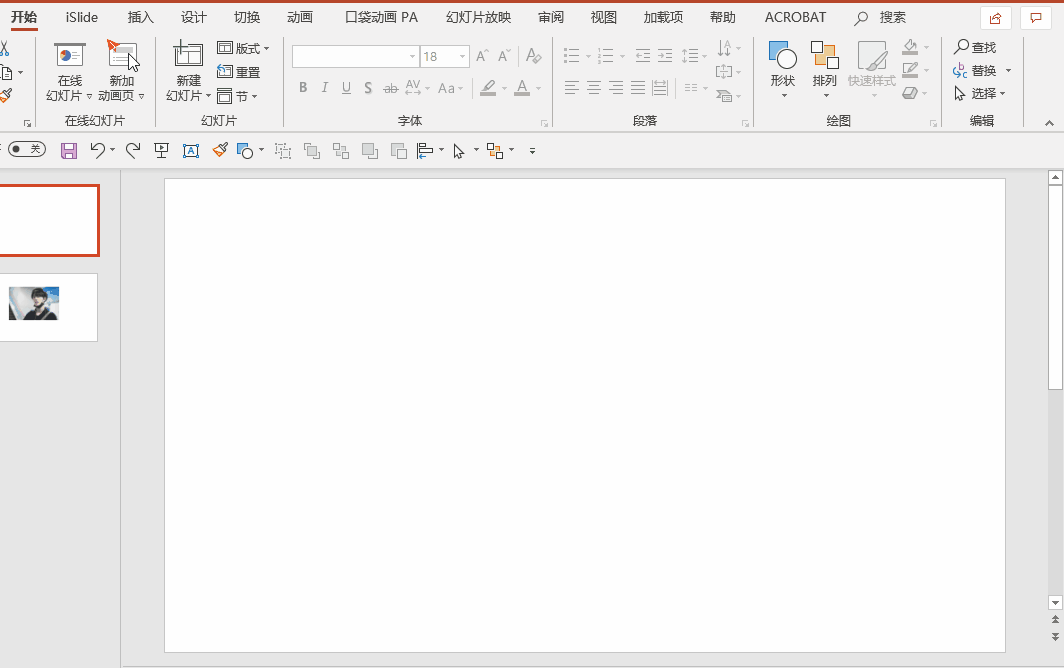Viewport: 1064px width, 668px height.
Task: Toggle the 关 autosave switch
Action: pos(27,149)
